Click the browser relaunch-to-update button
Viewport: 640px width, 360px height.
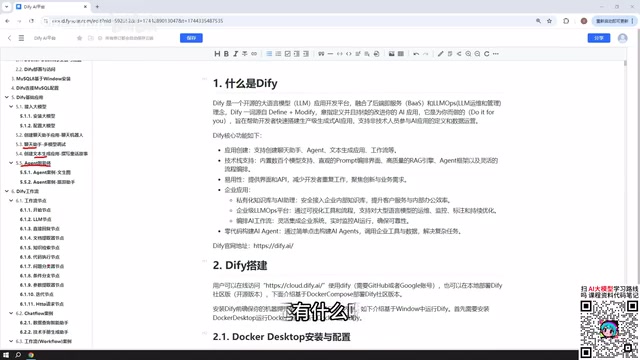coord(614,21)
